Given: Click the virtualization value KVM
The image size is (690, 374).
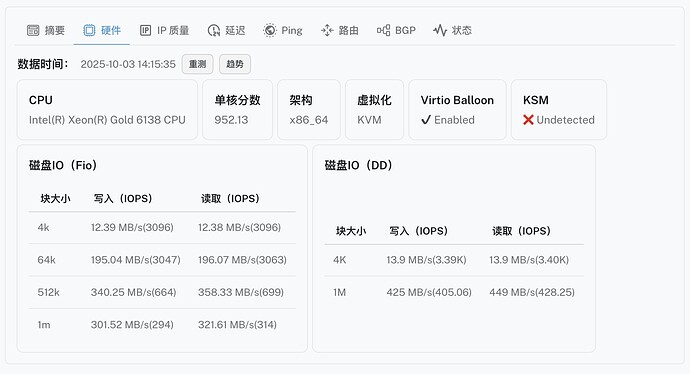Looking at the screenshot, I should [x=369, y=120].
